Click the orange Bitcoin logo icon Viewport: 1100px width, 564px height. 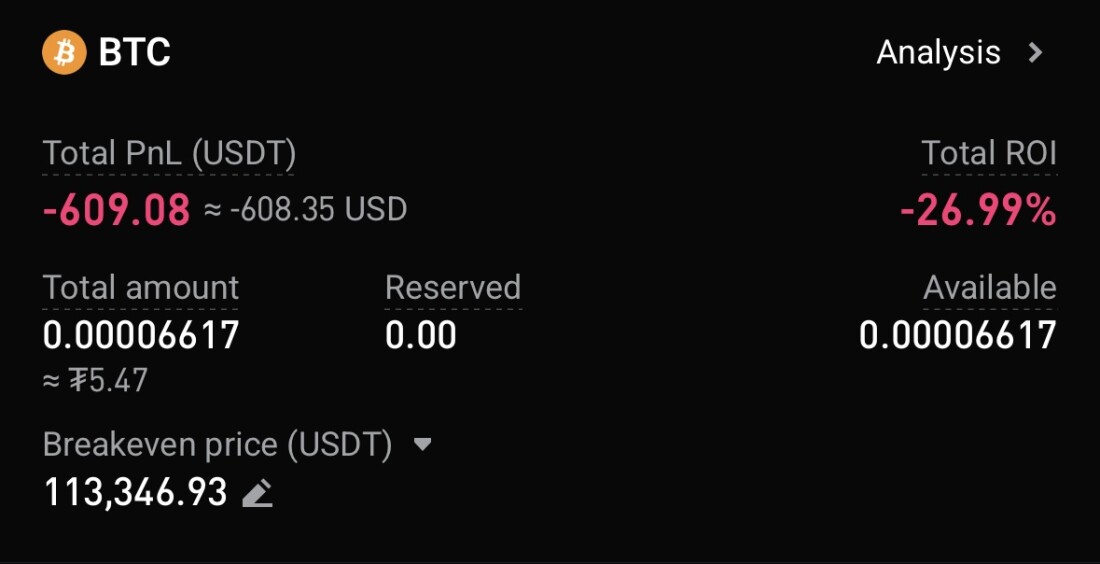(x=64, y=52)
